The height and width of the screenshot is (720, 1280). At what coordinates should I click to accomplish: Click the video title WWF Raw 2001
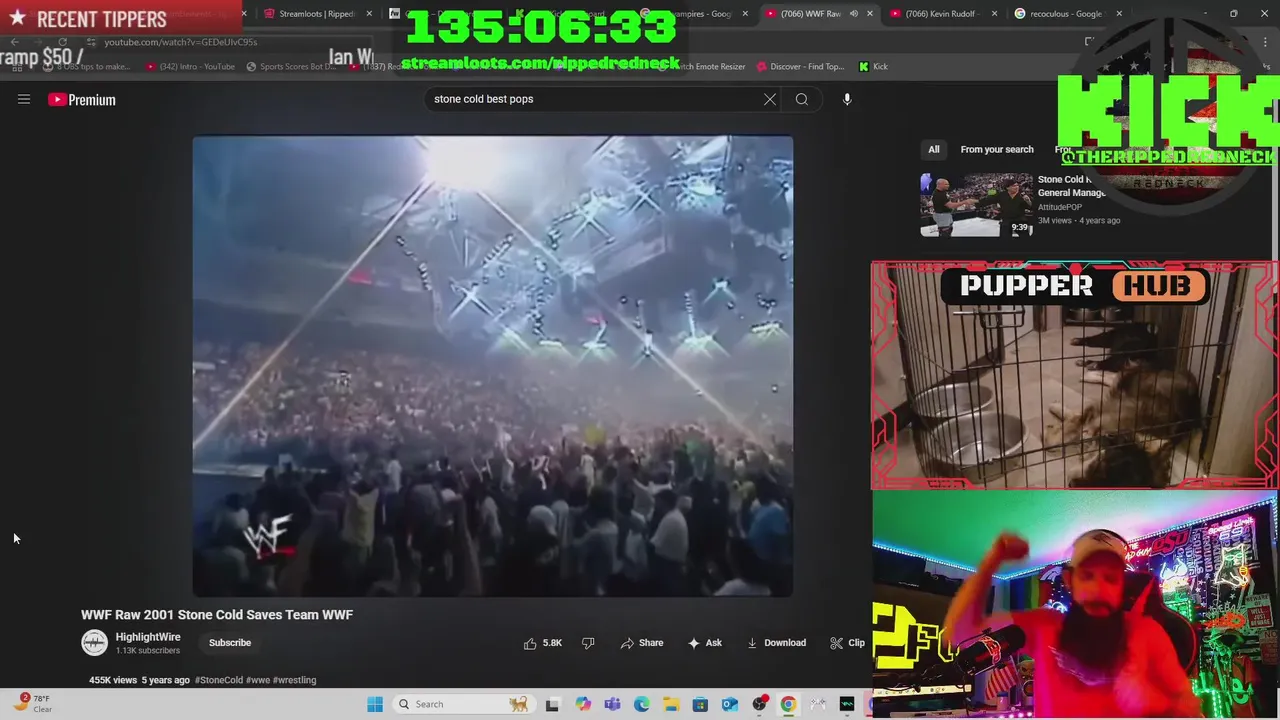tap(217, 615)
